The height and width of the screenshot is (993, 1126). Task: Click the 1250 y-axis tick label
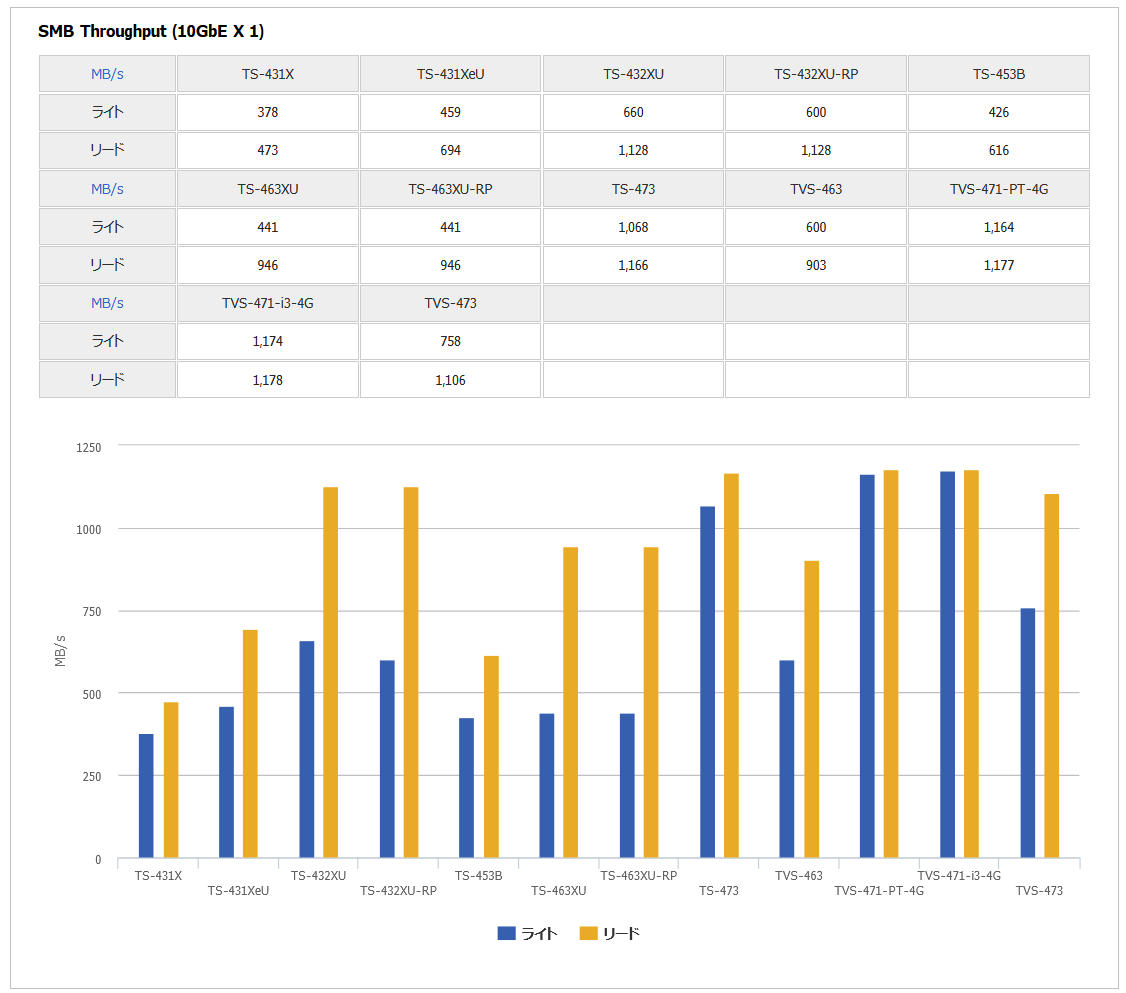pos(88,447)
